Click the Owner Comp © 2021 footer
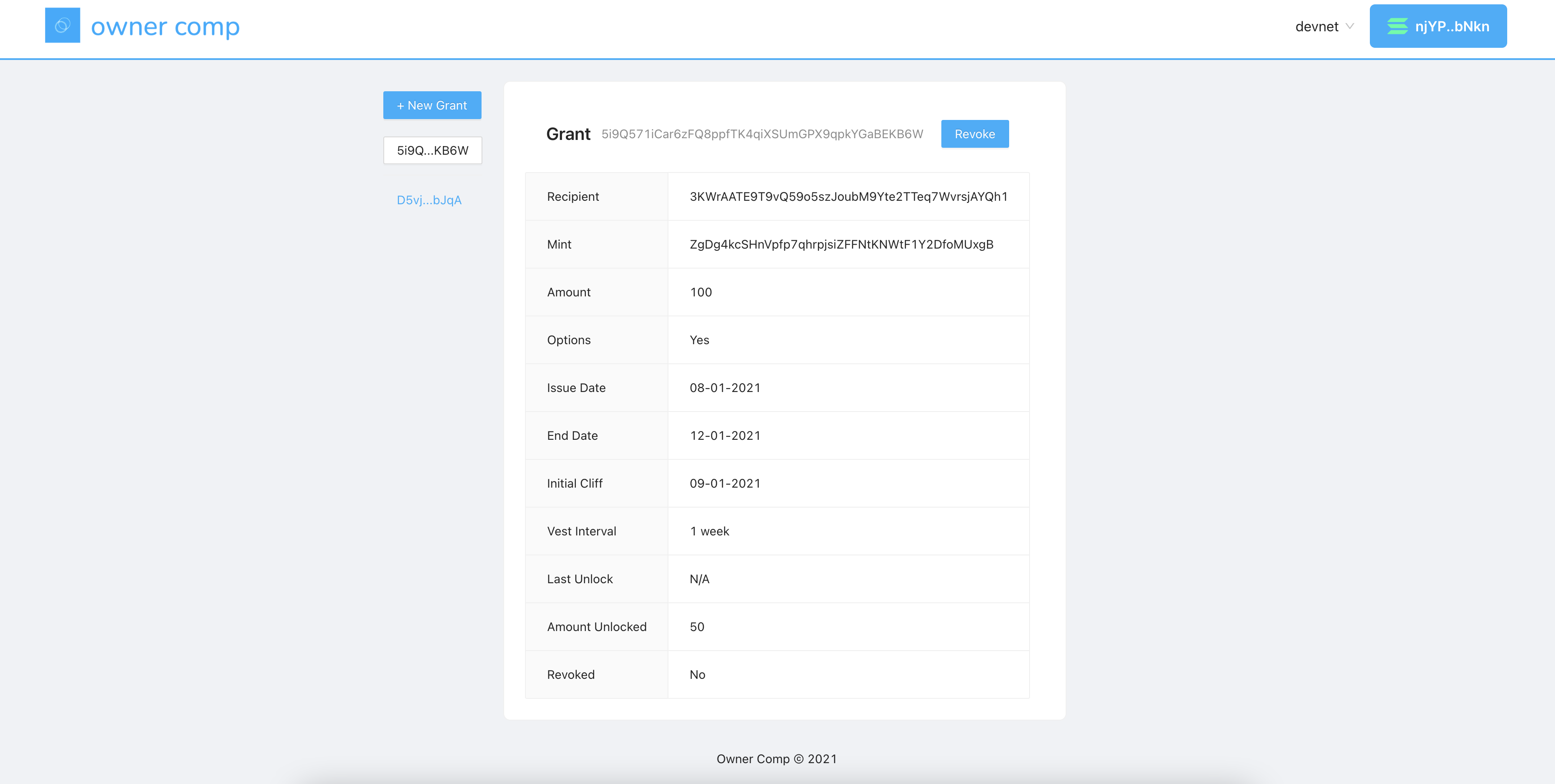Image resolution: width=1555 pixels, height=784 pixels. [776, 759]
